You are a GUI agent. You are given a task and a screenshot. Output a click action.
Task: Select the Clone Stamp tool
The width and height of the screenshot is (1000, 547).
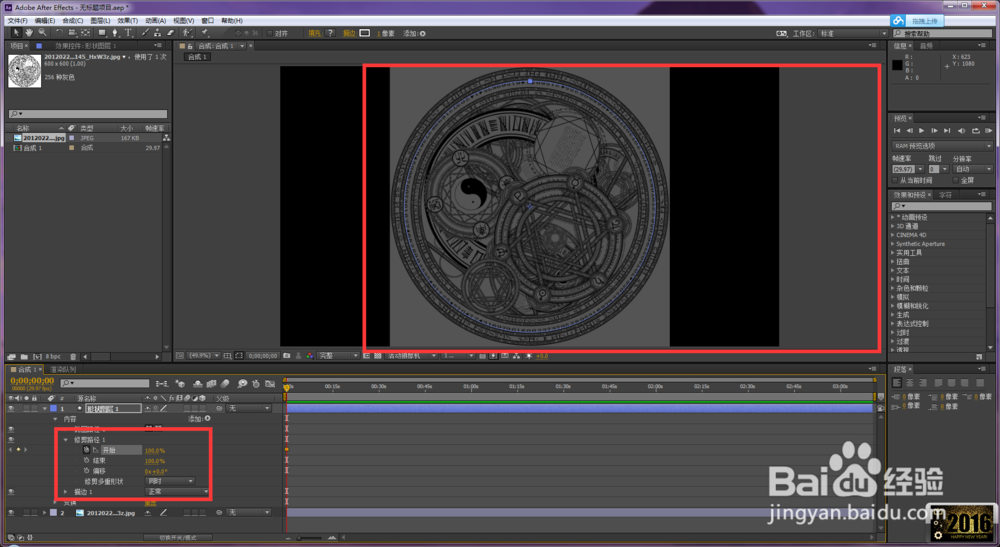(x=158, y=33)
